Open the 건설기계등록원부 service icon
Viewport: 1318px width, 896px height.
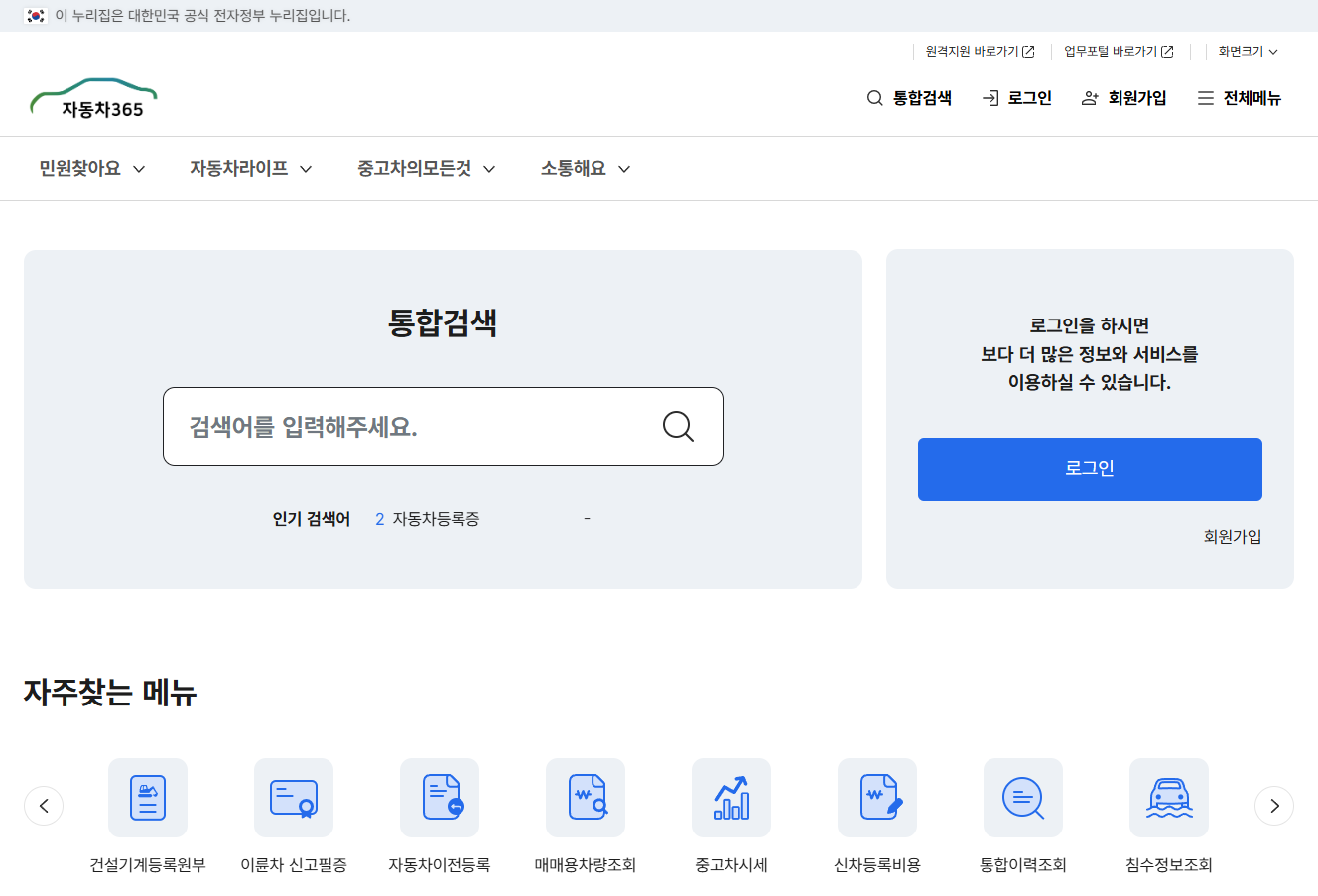click(x=147, y=797)
